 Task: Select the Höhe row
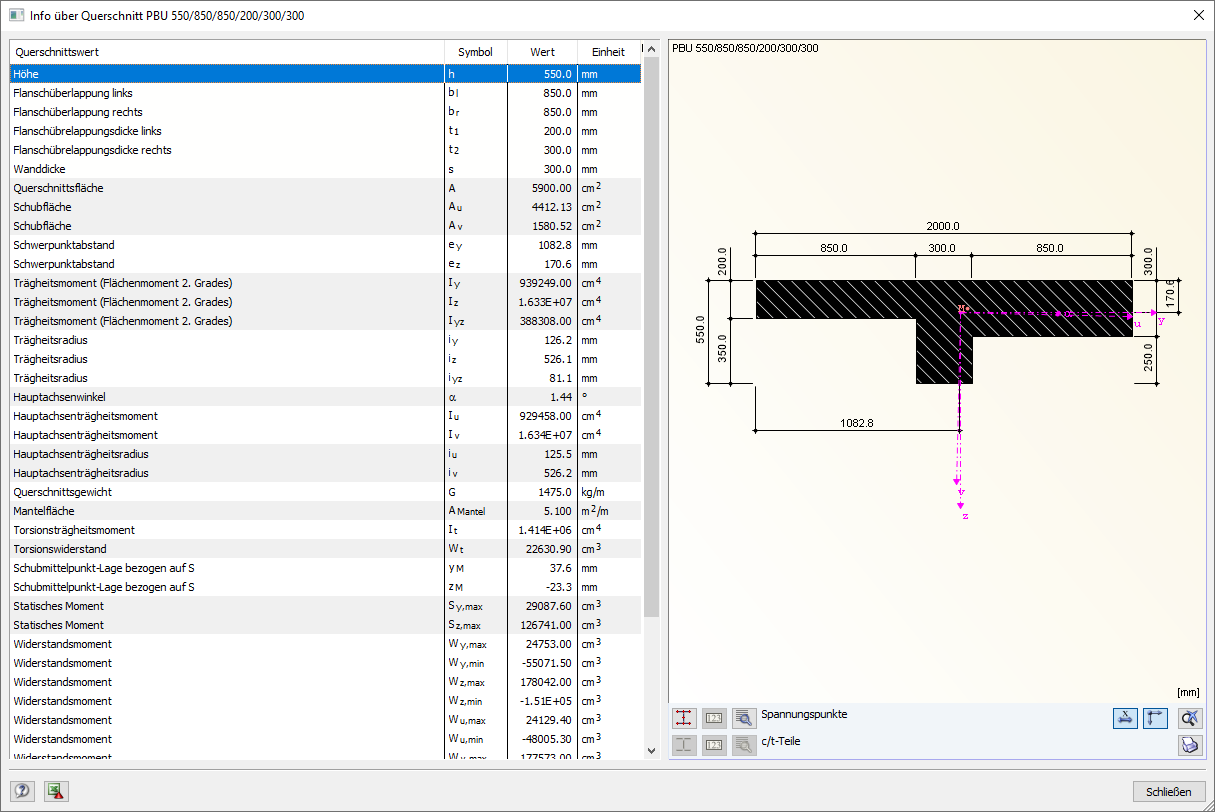click(226, 74)
